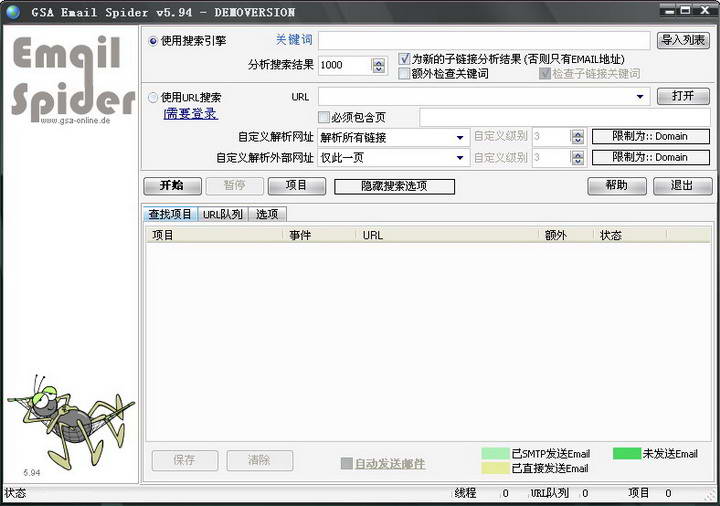Viewport: 720px width, 506px height.
Task: Toggle the 自动发送邮件 checkbox
Action: pos(347,464)
